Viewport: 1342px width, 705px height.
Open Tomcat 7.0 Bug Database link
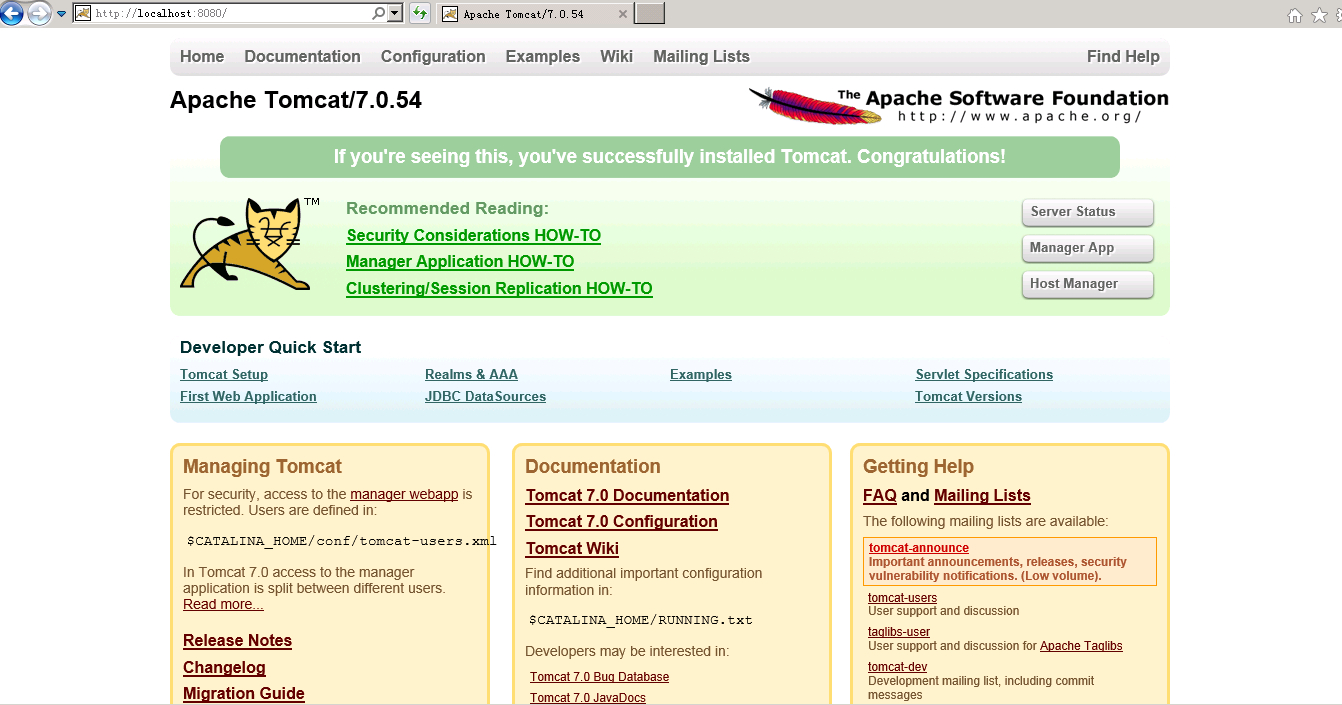tap(599, 677)
